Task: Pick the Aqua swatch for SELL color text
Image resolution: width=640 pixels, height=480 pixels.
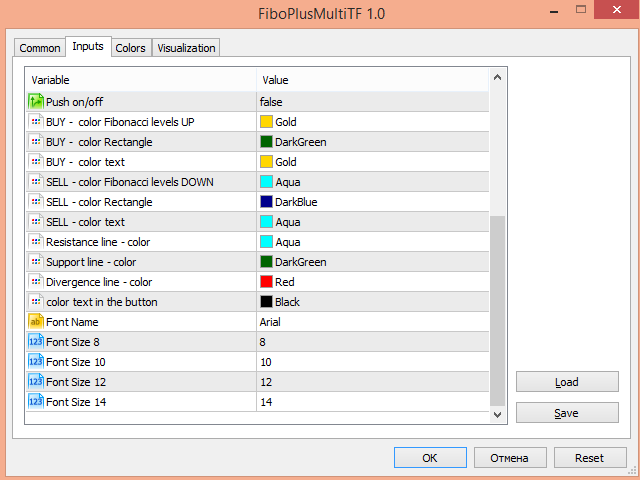Action: coord(267,222)
